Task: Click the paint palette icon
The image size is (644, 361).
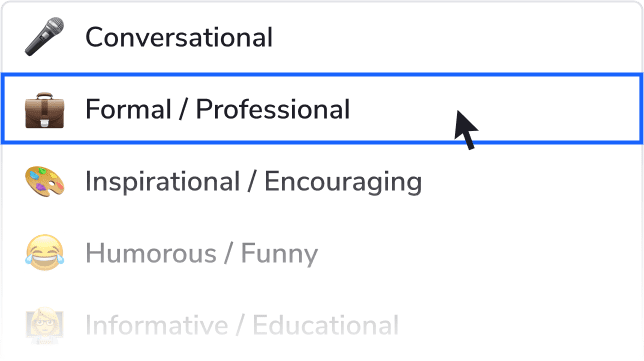Action: (44, 182)
